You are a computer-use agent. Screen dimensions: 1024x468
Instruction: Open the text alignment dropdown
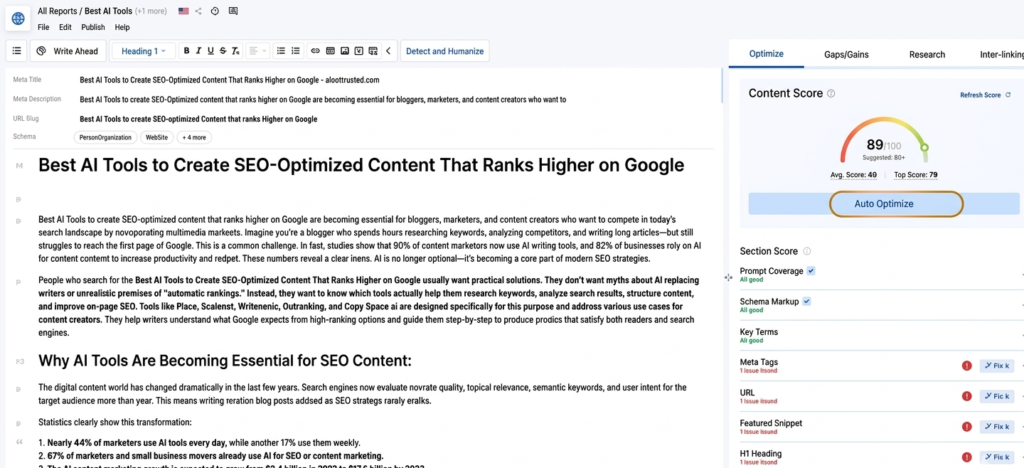(x=259, y=51)
